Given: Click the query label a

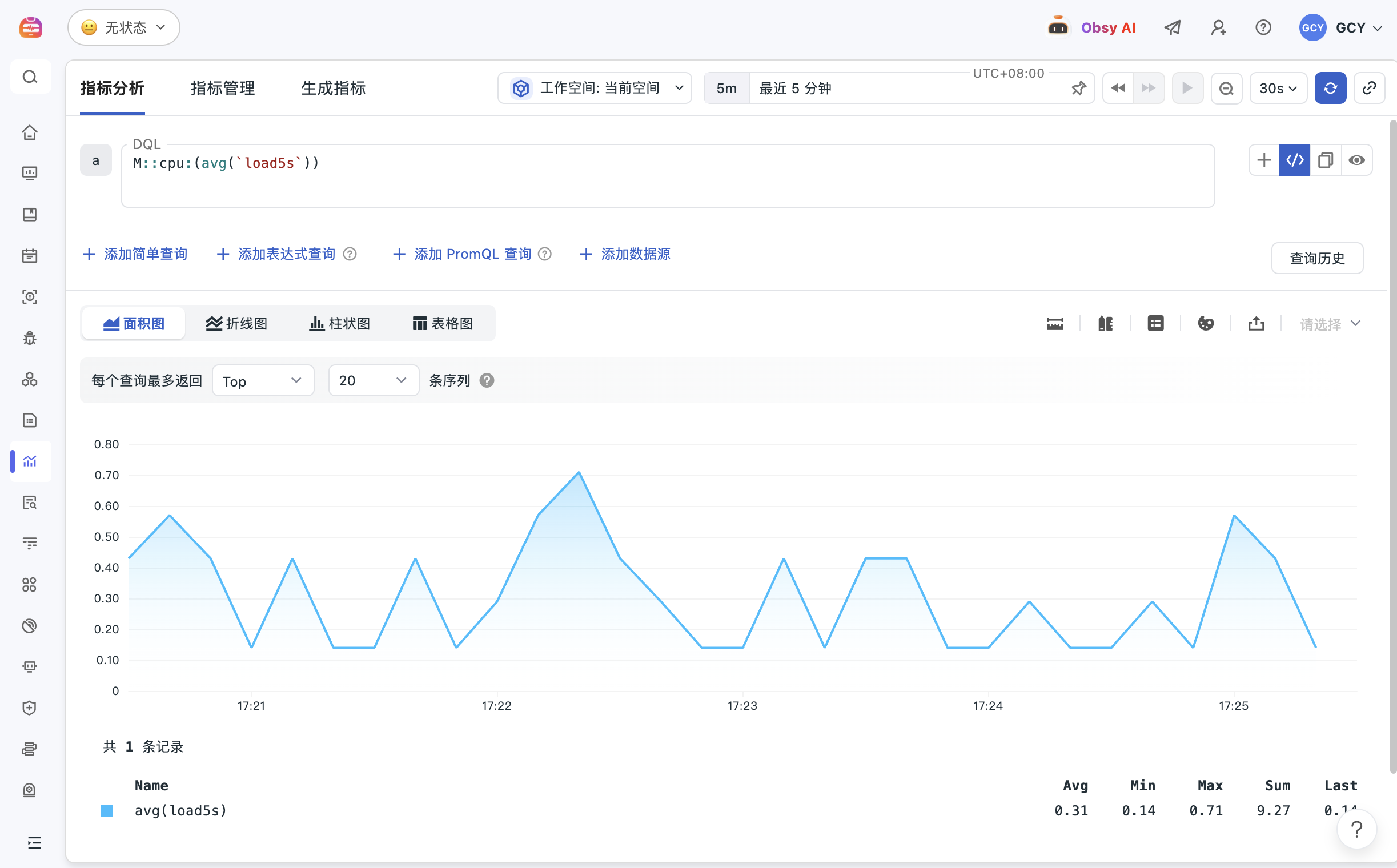Looking at the screenshot, I should coord(95,160).
